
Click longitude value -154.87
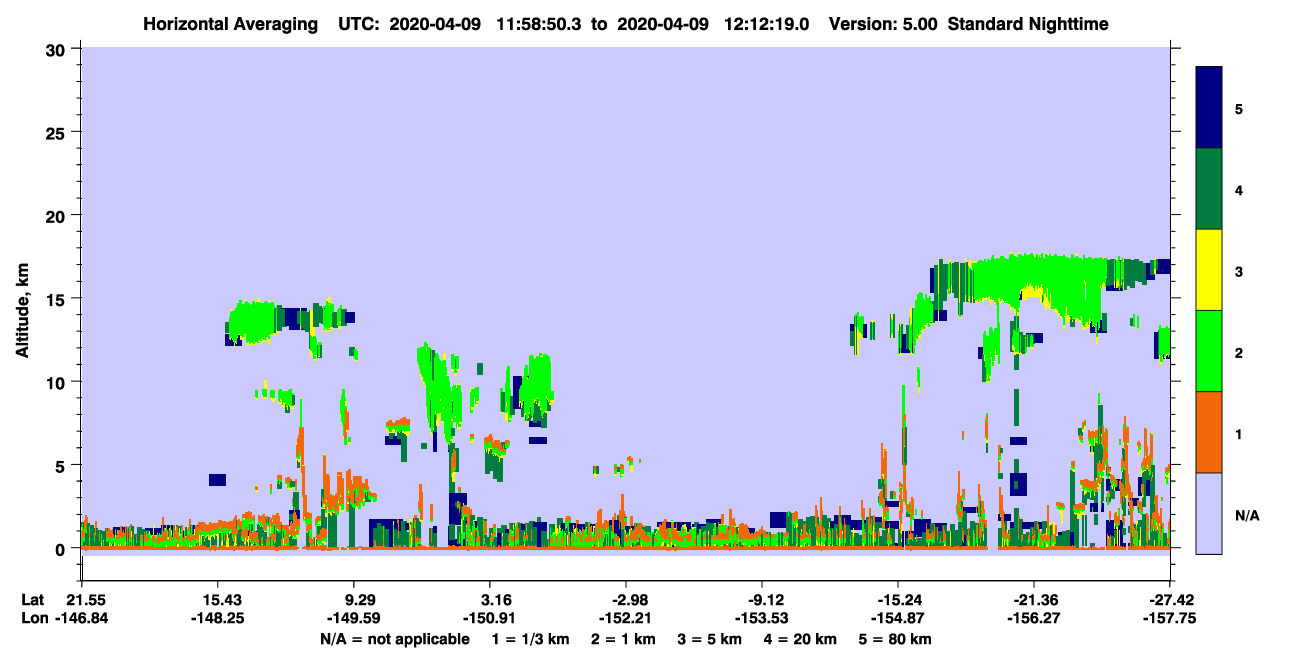click(x=898, y=619)
